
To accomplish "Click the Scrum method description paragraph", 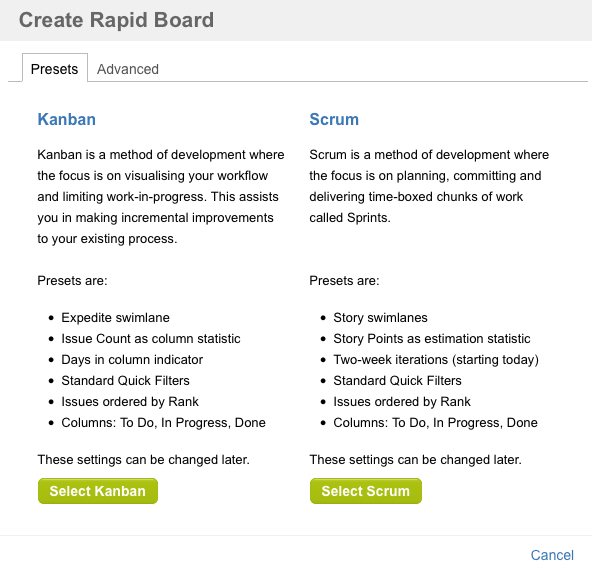I will tap(429, 186).
